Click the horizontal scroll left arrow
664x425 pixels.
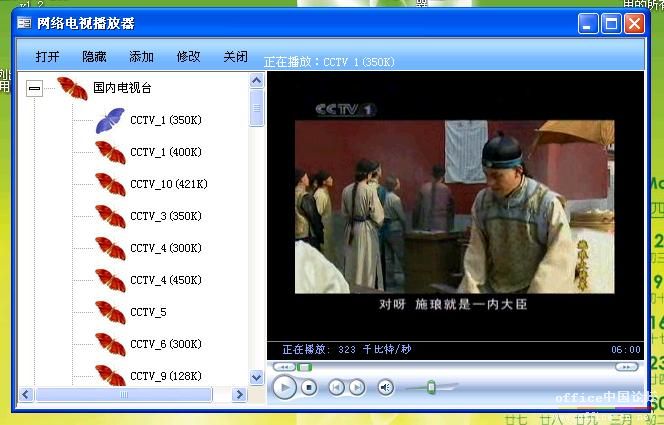point(26,395)
